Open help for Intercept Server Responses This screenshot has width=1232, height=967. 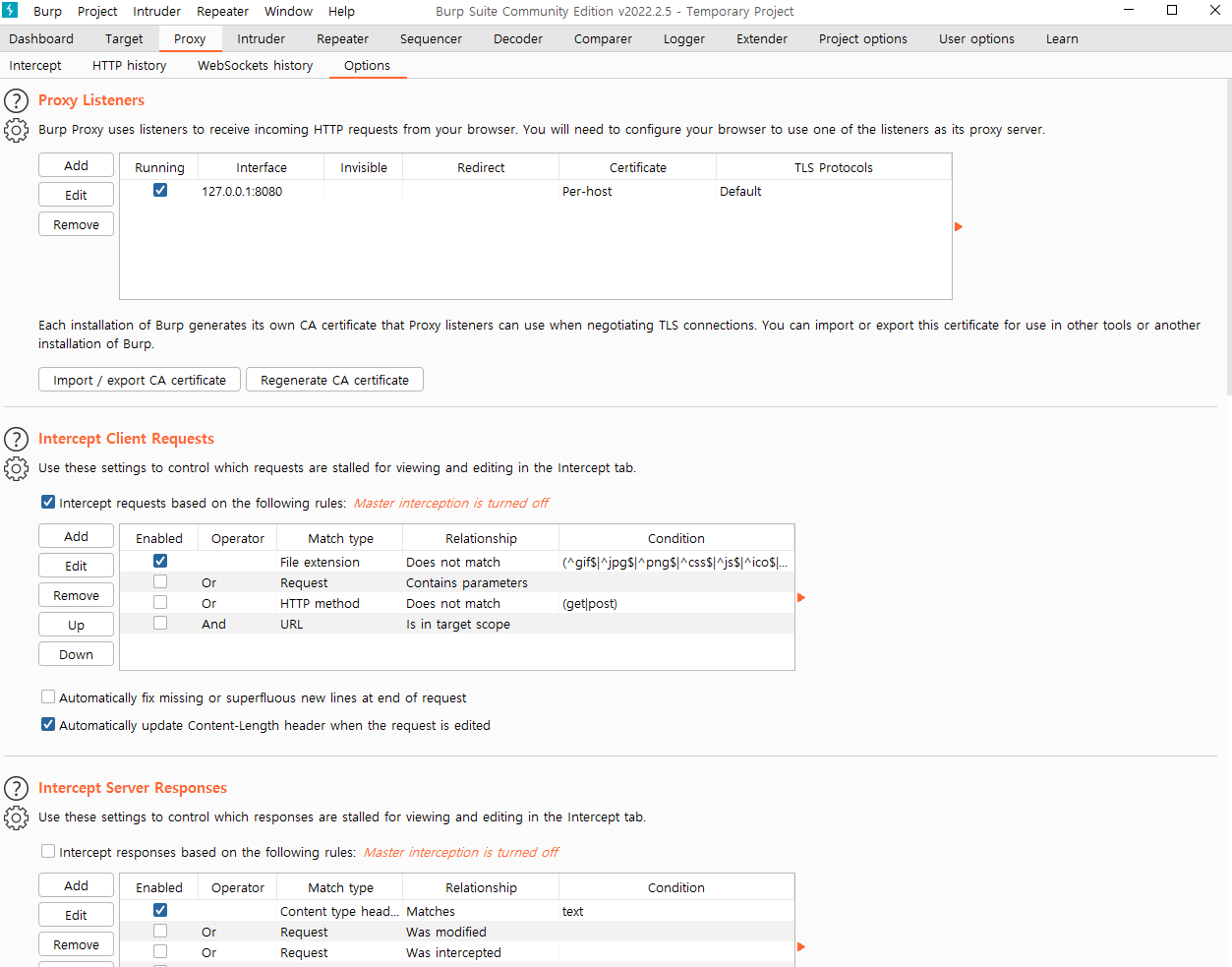click(x=17, y=788)
